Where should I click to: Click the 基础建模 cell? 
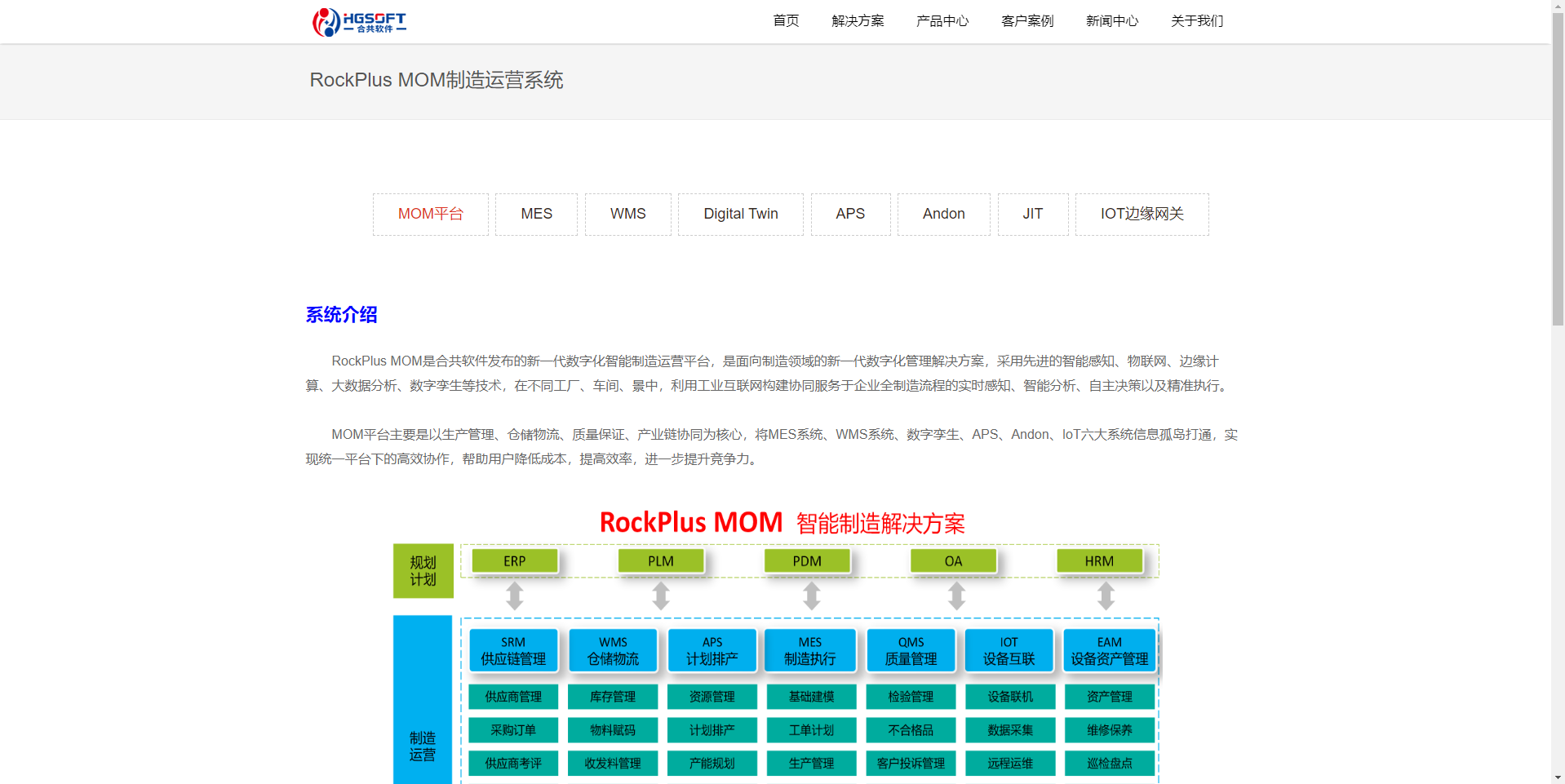pos(812,697)
